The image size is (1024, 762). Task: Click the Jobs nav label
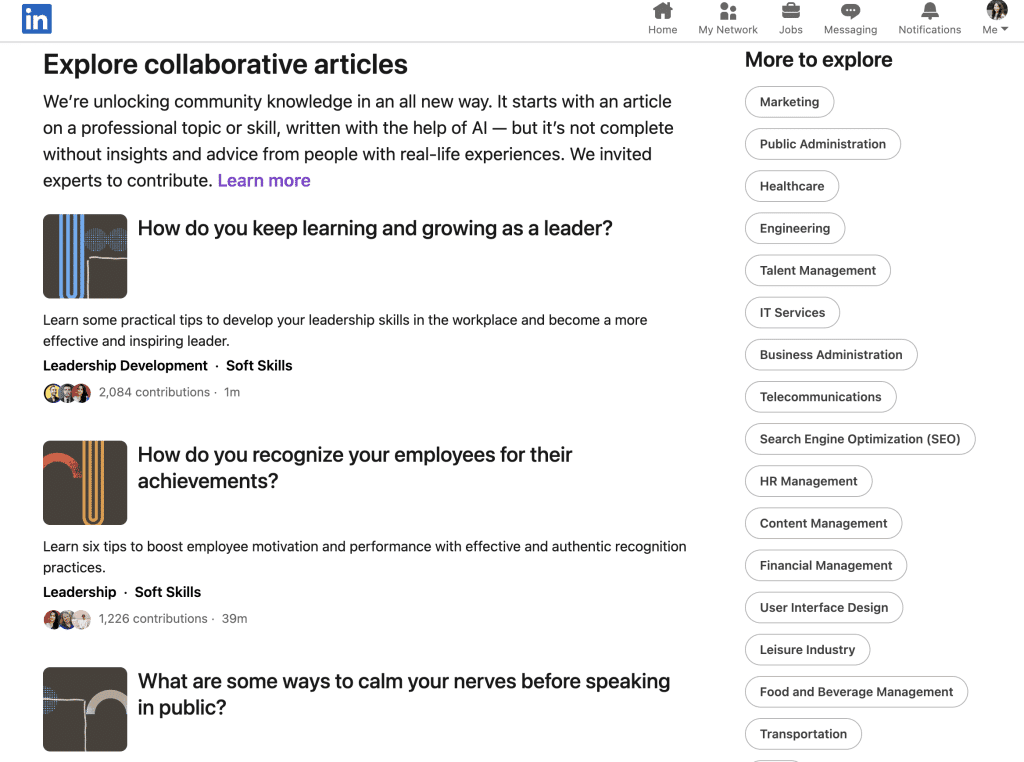pos(790,29)
